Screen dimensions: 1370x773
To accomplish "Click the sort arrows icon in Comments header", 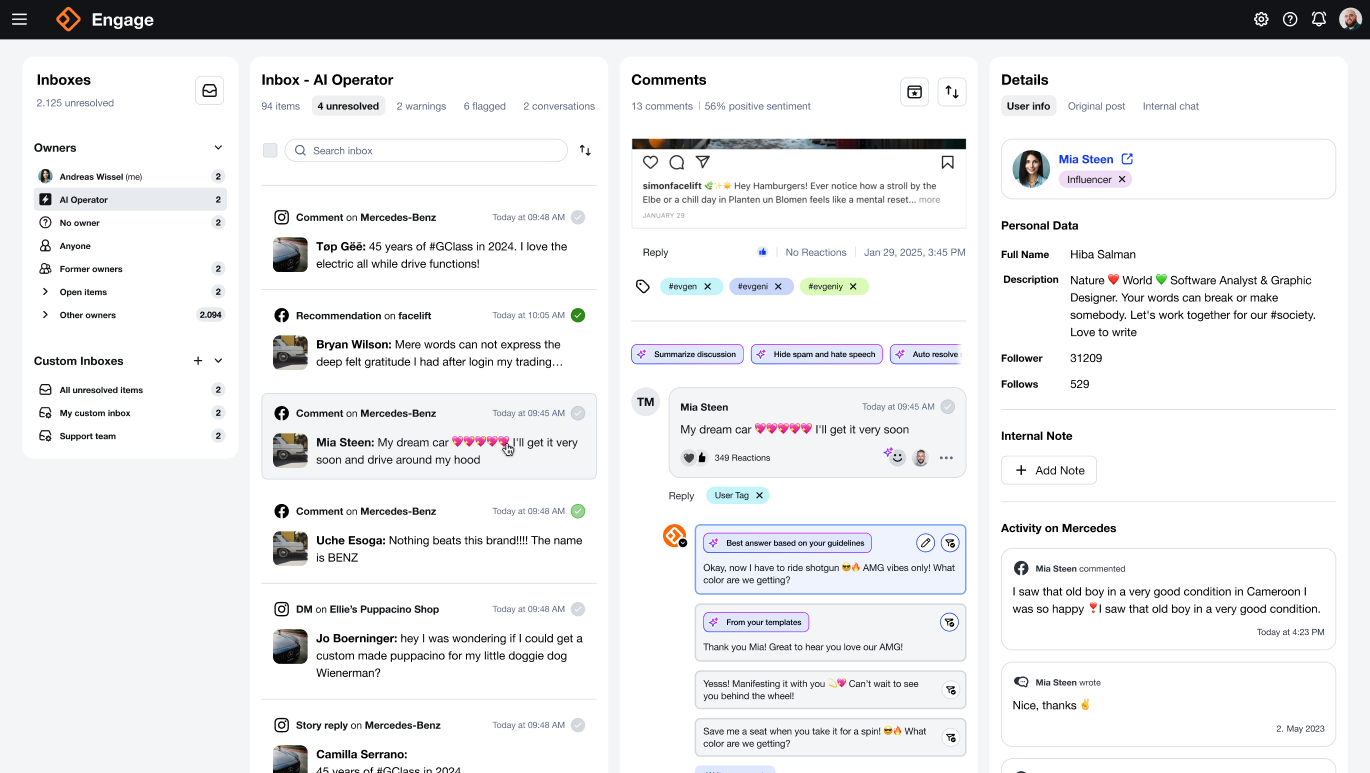I will (x=952, y=91).
